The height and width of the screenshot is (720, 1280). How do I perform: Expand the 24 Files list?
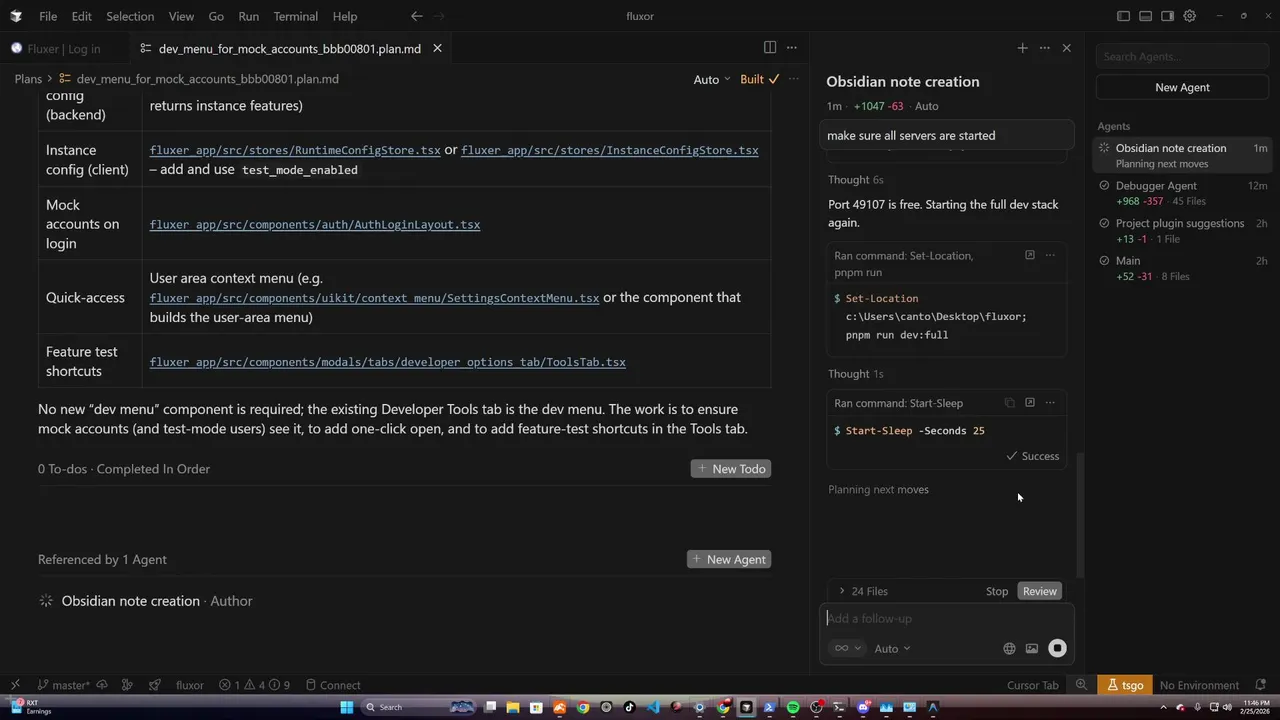(x=863, y=591)
